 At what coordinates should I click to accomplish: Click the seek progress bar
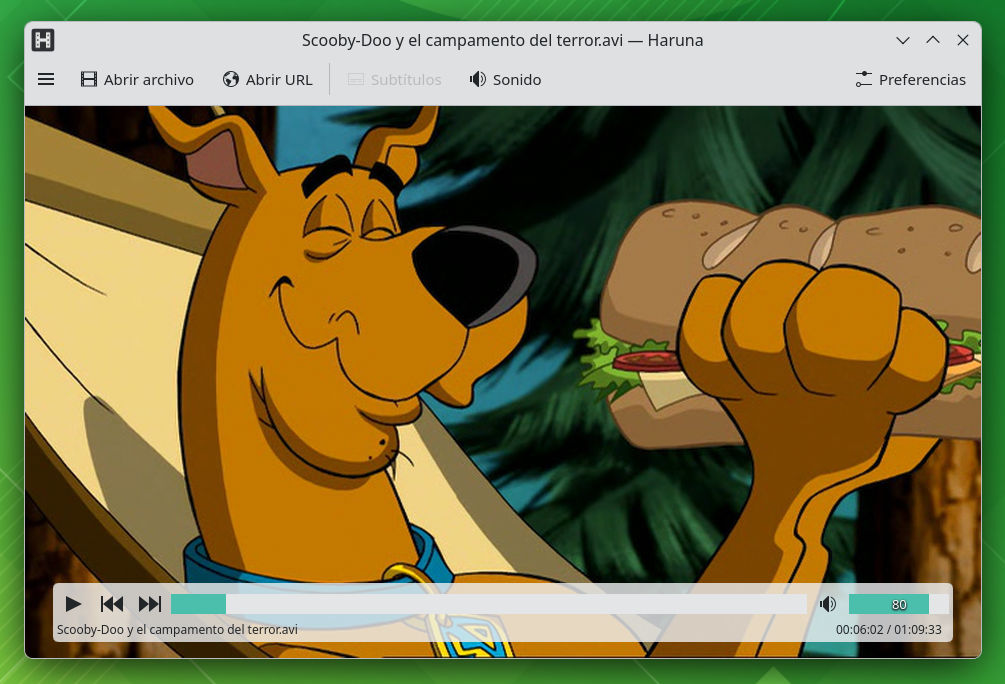pyautogui.click(x=490, y=604)
